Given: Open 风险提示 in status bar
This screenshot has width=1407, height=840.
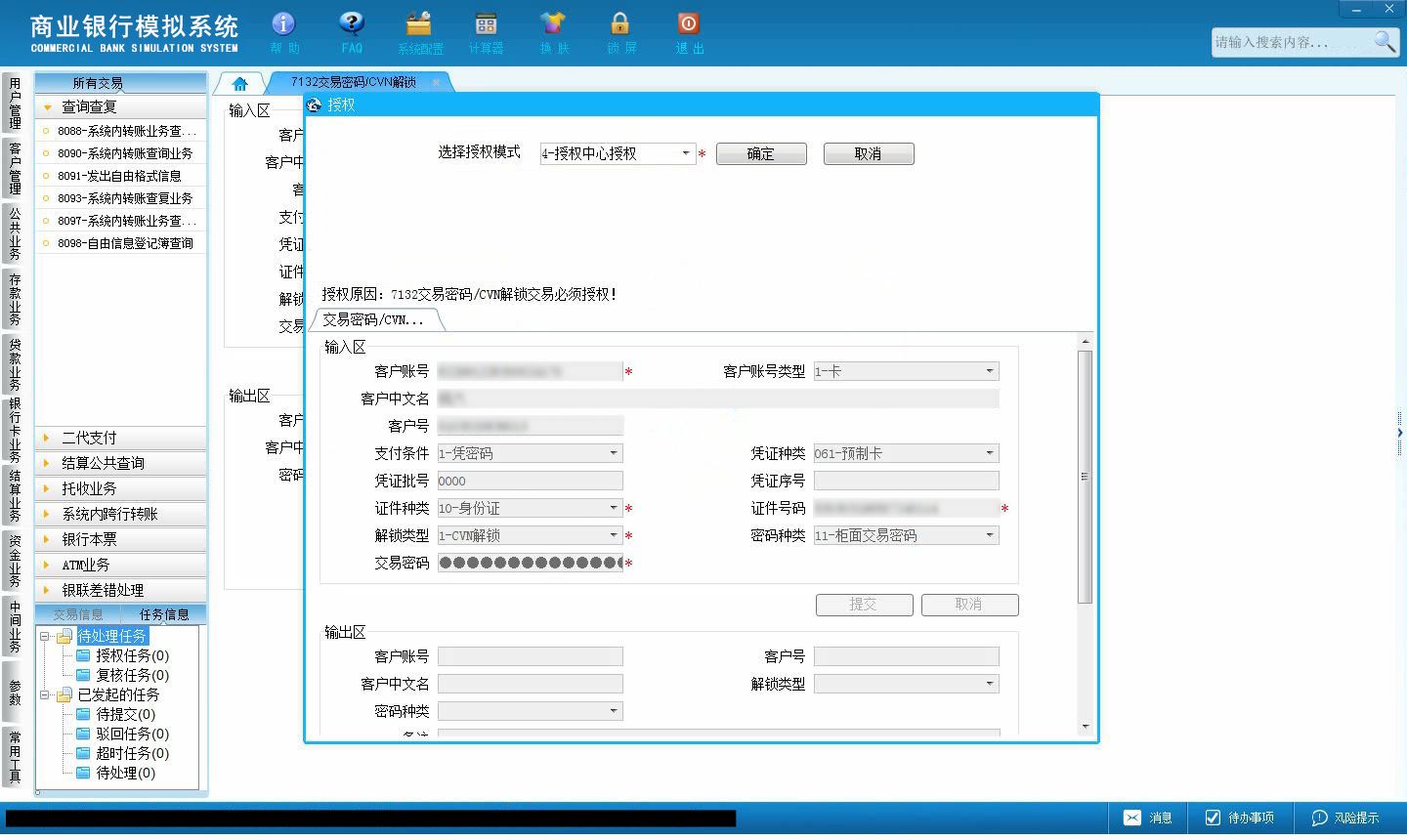Looking at the screenshot, I should tap(1345, 818).
